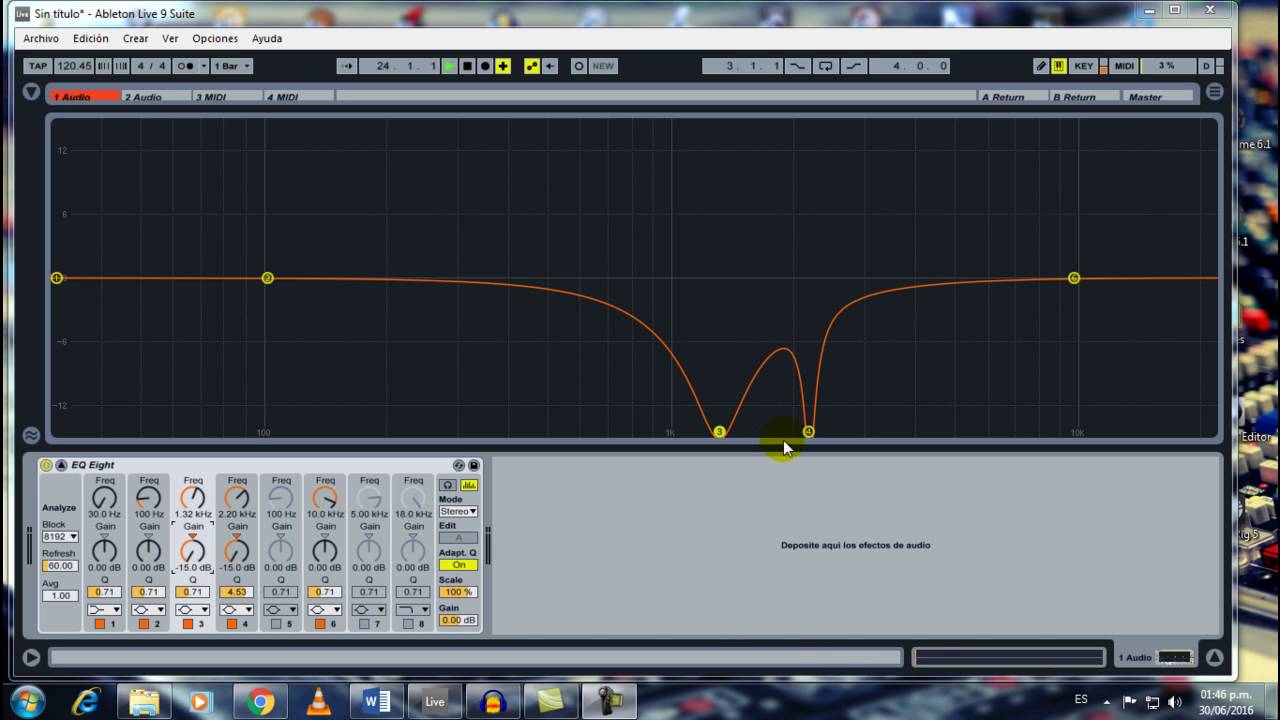Select the Master track header

pyautogui.click(x=1159, y=97)
